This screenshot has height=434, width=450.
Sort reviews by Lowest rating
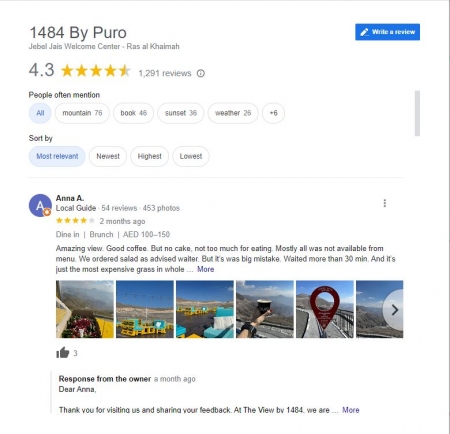(191, 156)
